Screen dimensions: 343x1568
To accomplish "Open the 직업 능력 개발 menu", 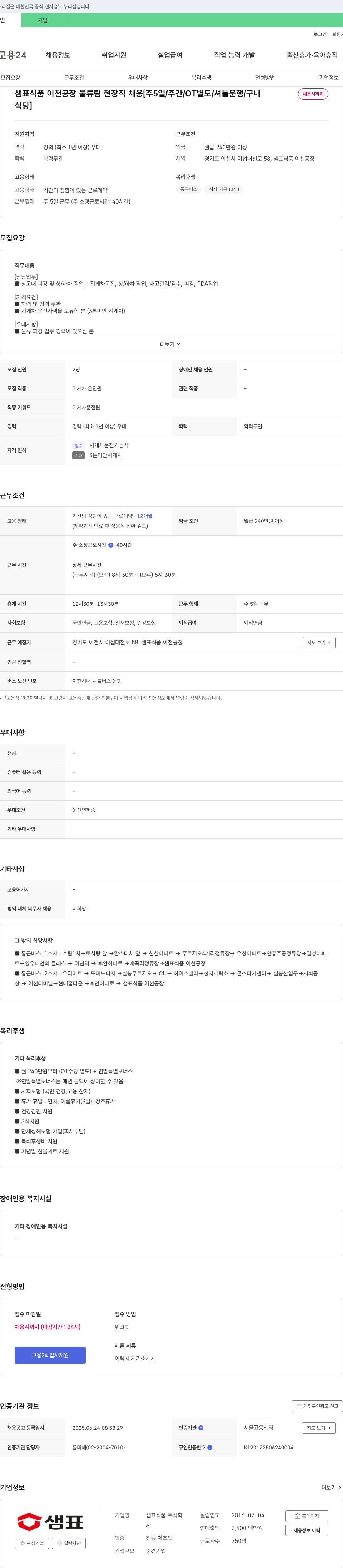I will (x=234, y=55).
